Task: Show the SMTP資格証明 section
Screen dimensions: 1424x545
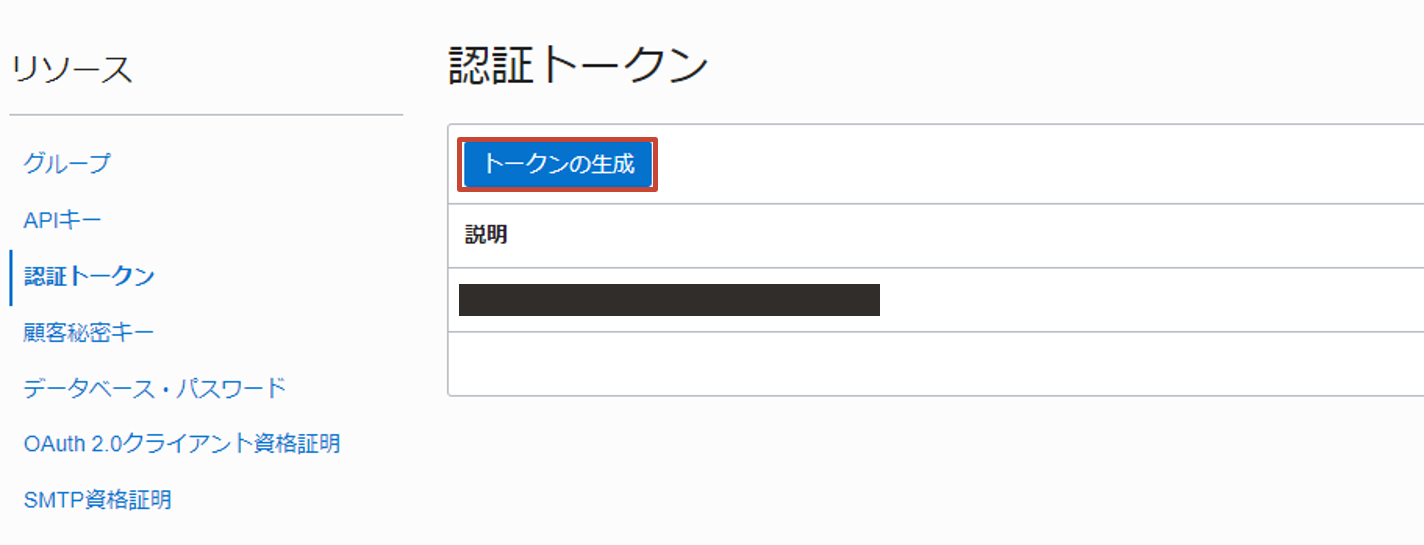Action: pos(98,499)
